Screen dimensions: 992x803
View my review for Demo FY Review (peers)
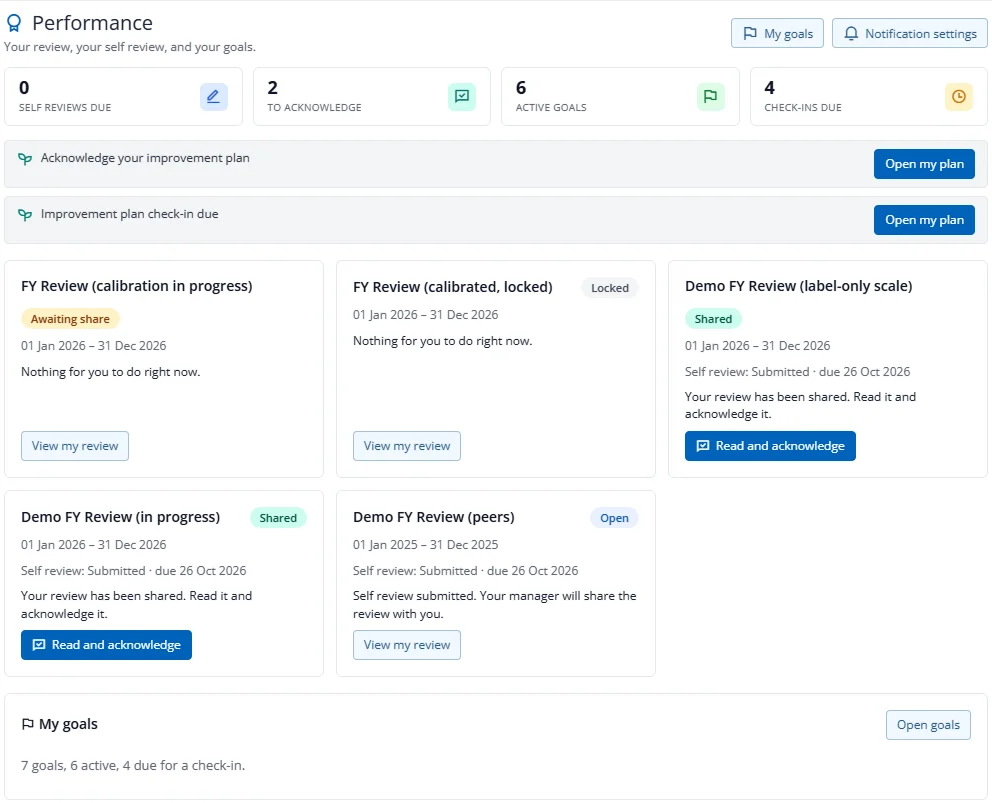pos(407,645)
